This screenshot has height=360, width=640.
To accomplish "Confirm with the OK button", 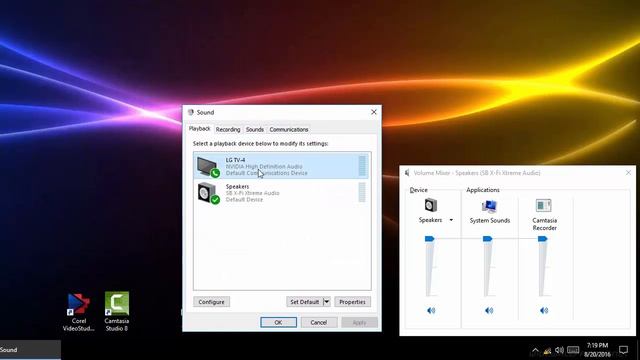I will (x=278, y=322).
